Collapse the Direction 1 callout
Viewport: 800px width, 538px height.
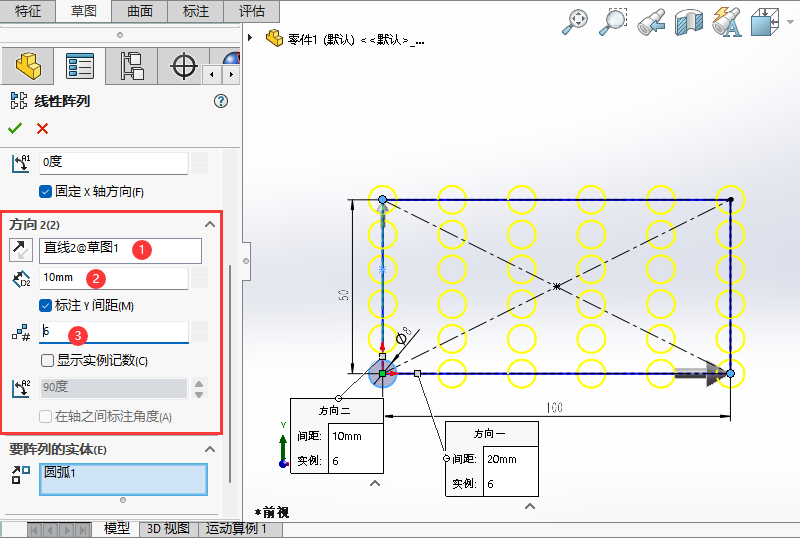click(x=530, y=506)
